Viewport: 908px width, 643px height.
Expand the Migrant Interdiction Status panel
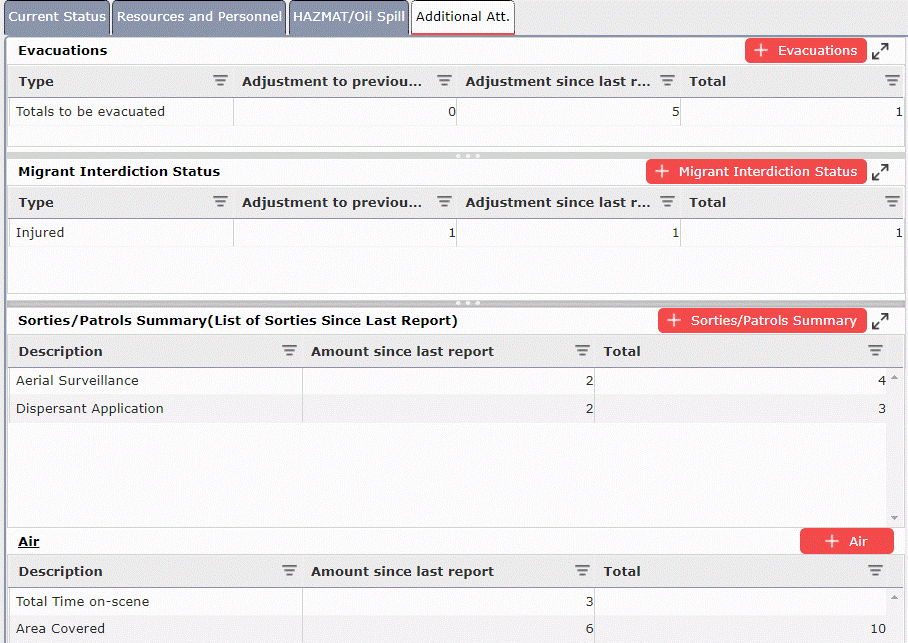tap(881, 171)
